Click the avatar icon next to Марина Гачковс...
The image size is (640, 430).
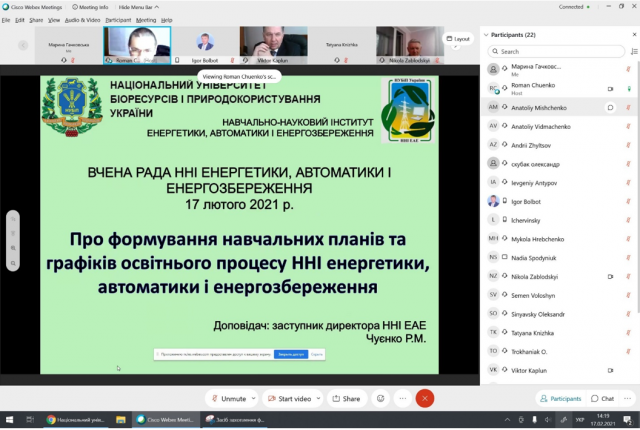tap(493, 69)
